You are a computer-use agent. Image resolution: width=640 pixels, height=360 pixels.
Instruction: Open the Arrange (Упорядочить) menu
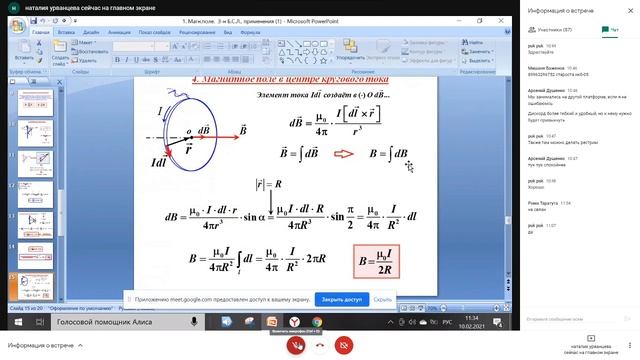tap(350, 50)
